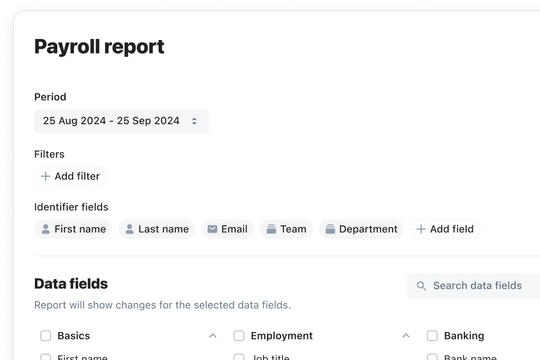Select the Team identifier chip
This screenshot has width=540, height=360.
point(286,229)
